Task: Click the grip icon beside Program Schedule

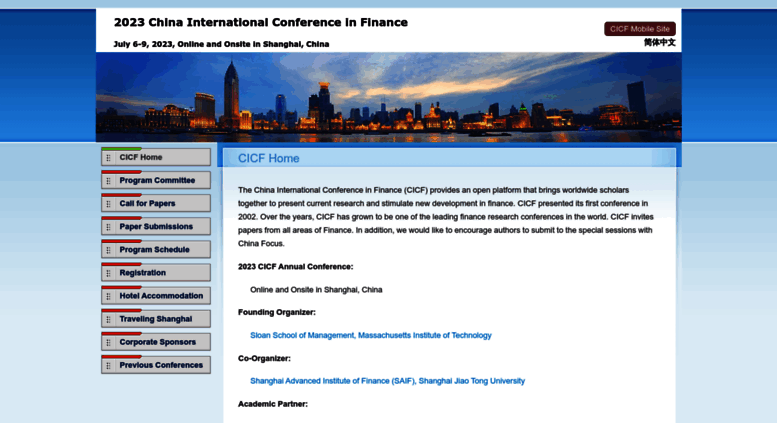Action: point(109,251)
